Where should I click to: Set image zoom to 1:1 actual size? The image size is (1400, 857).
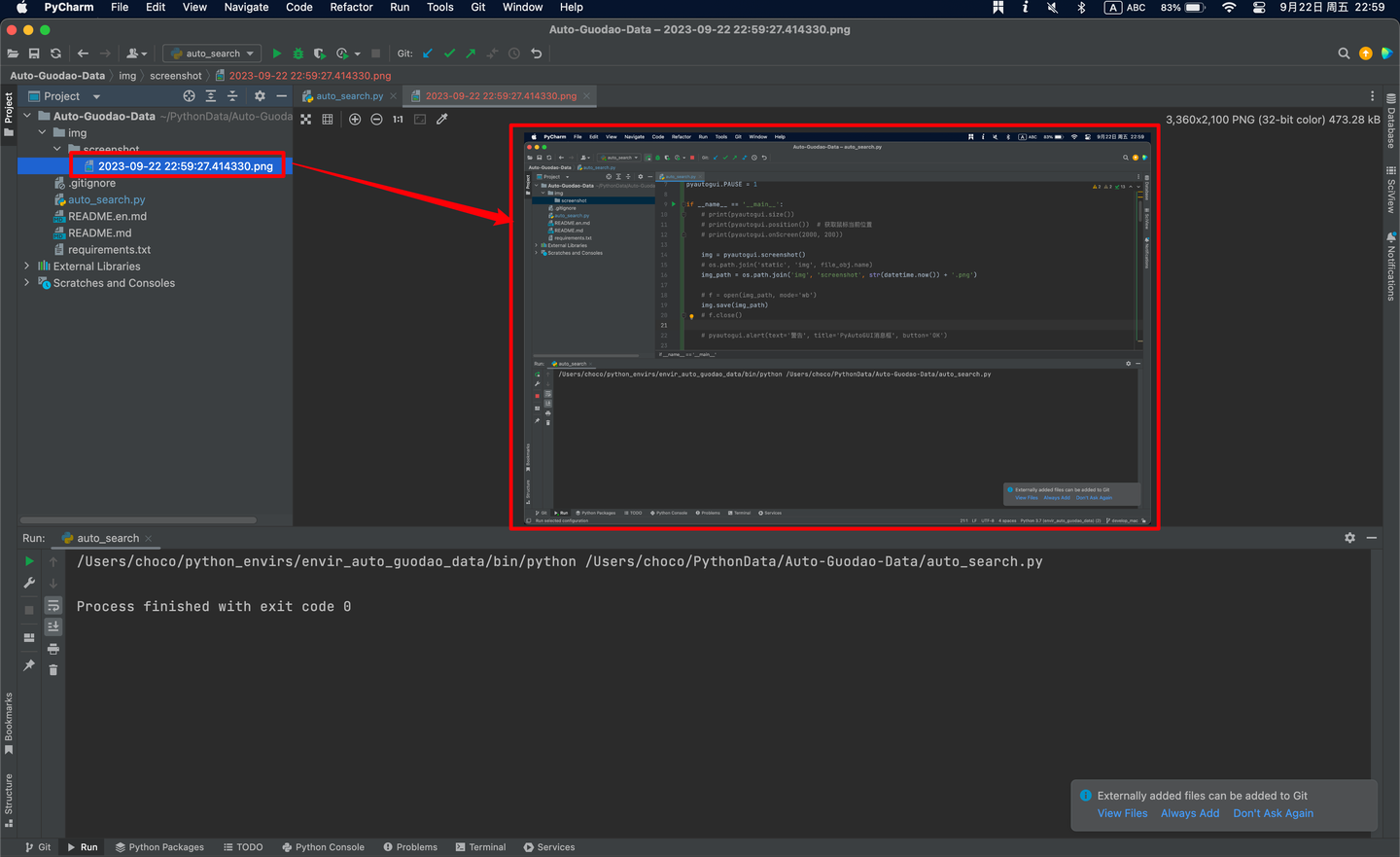pyautogui.click(x=399, y=119)
